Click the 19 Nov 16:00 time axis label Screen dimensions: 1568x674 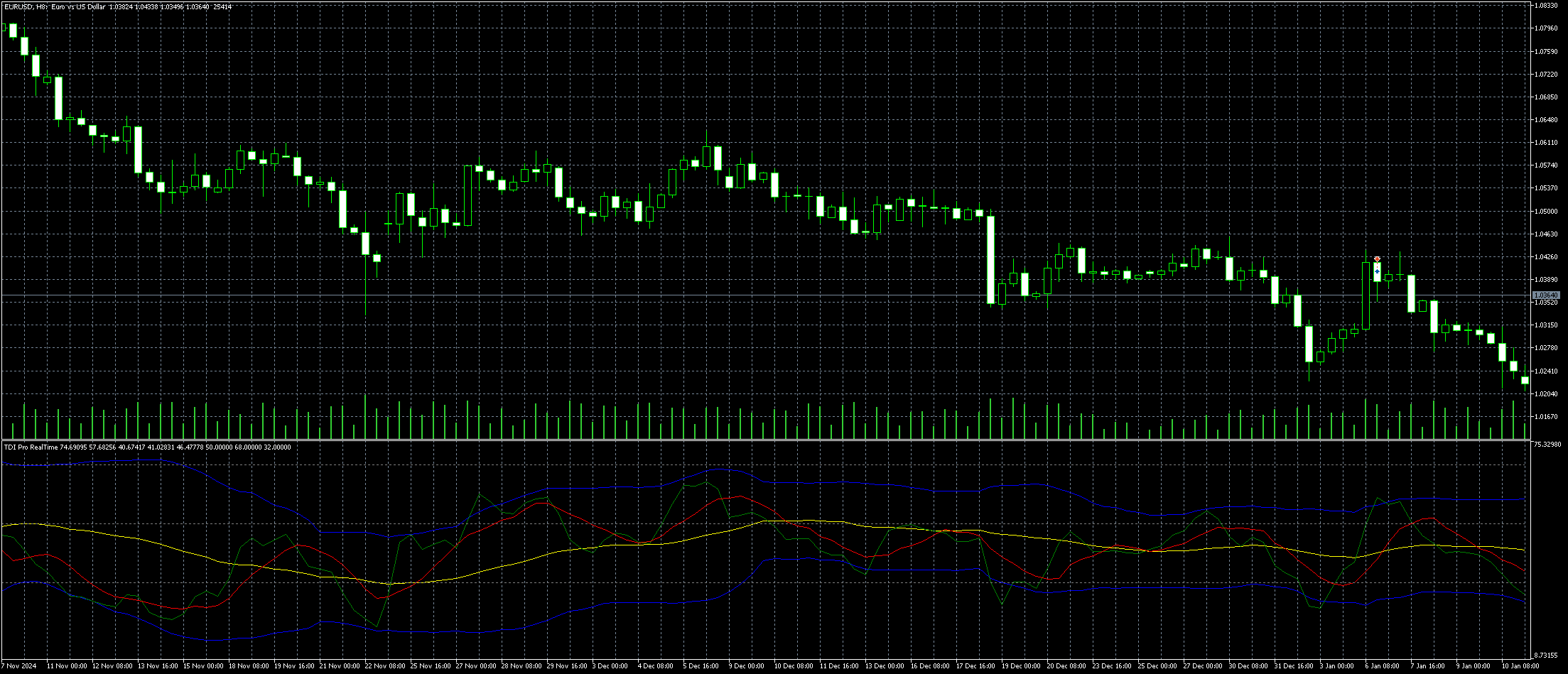294,666
